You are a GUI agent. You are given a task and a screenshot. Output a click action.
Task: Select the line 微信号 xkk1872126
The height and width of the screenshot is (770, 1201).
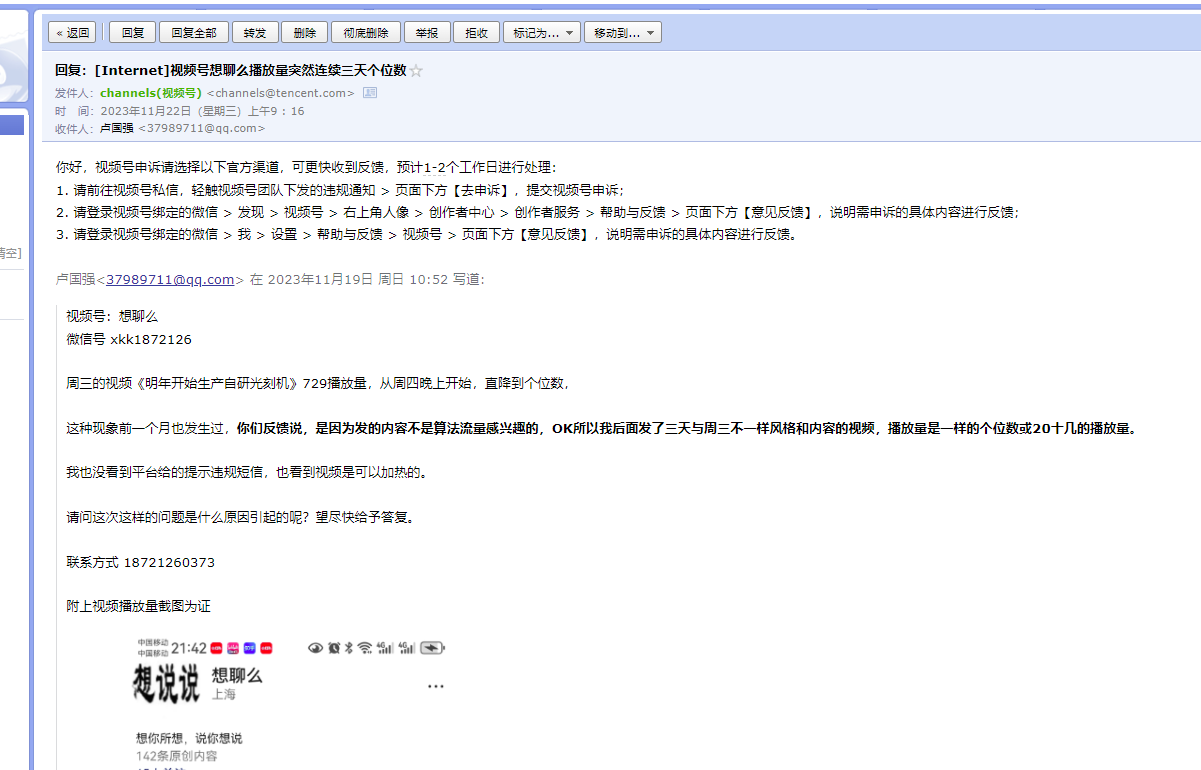pyautogui.click(x=129, y=339)
